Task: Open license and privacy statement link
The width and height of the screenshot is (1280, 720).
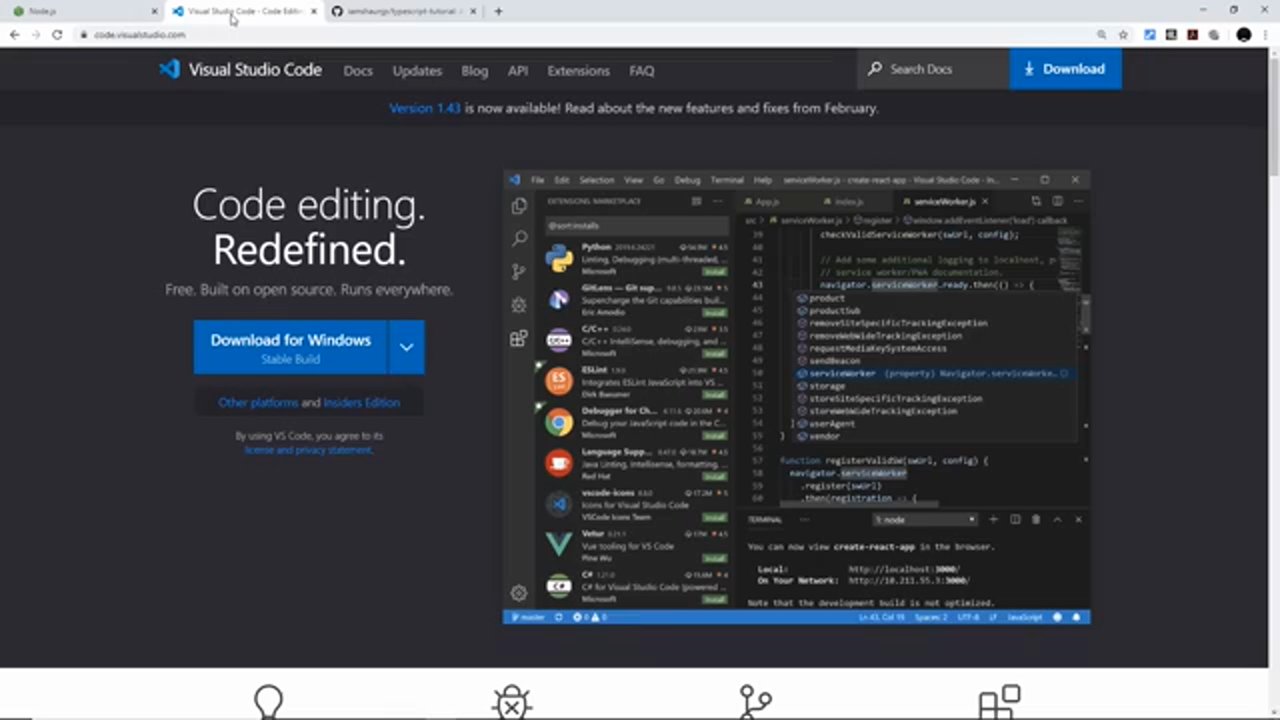Action: click(308, 450)
